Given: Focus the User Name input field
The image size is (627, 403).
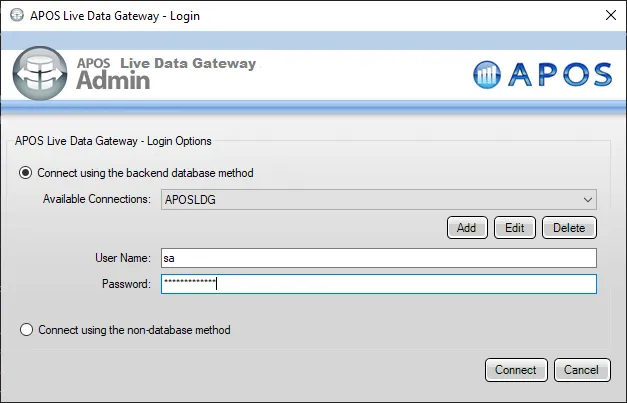Looking at the screenshot, I should tap(378, 258).
